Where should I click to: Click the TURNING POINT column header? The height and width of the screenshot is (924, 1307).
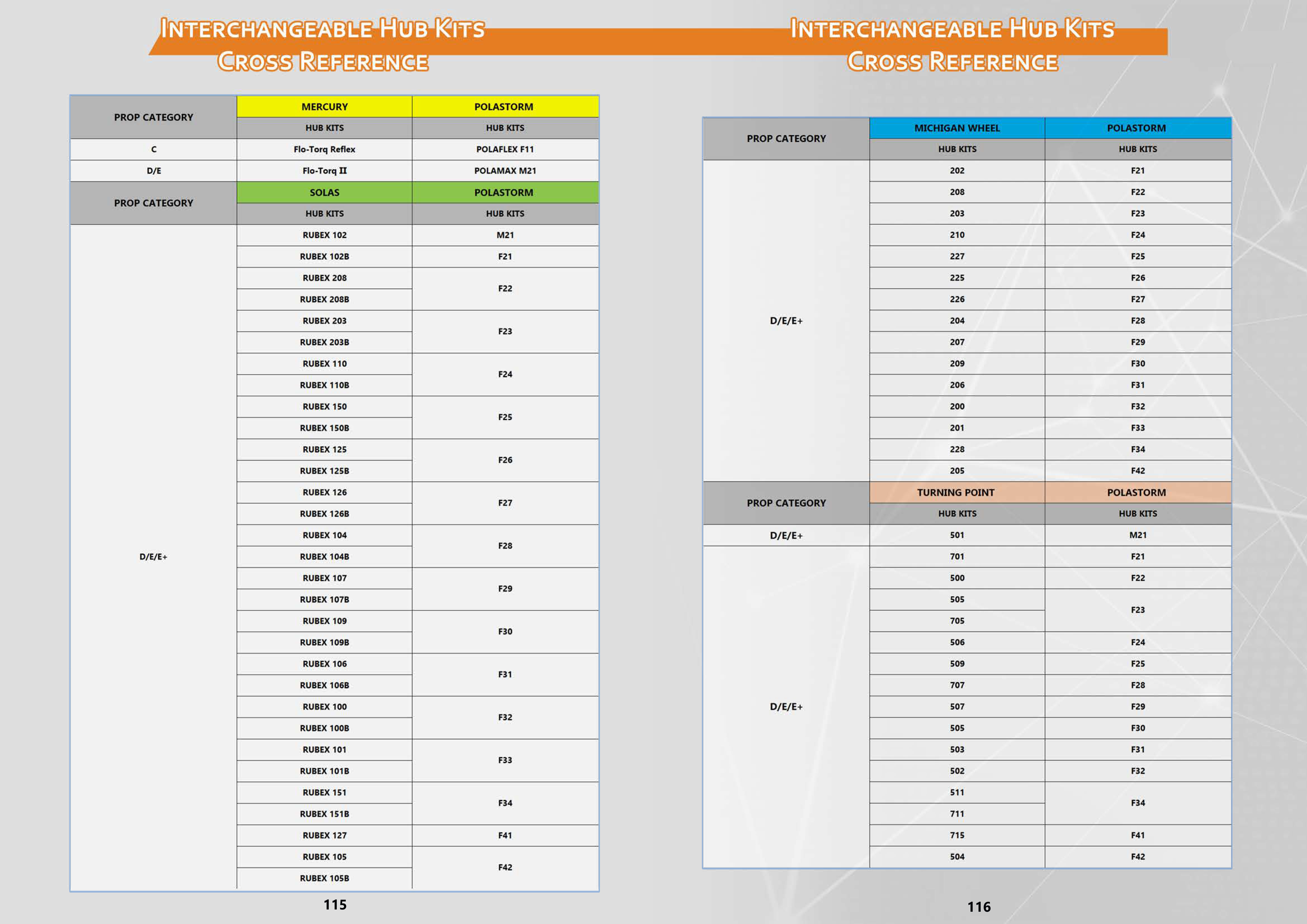[x=957, y=492]
